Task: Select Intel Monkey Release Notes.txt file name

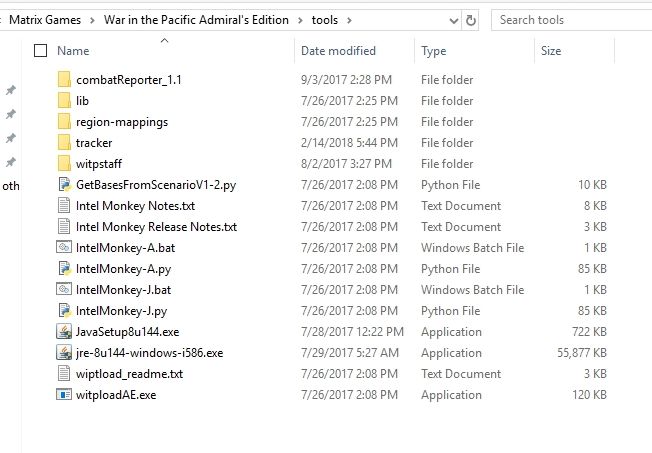Action: pos(156,227)
